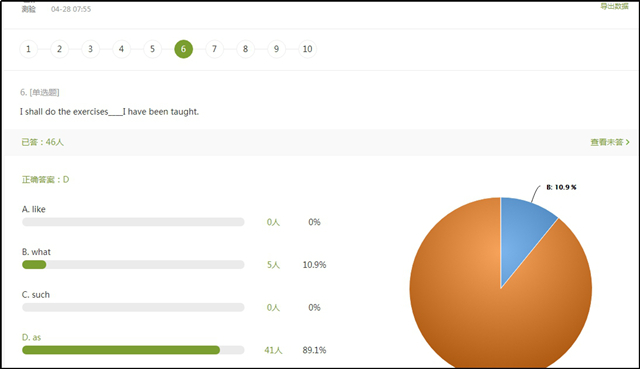Click option B what progress bar
Screen dimensions: 640x369
coord(133,265)
